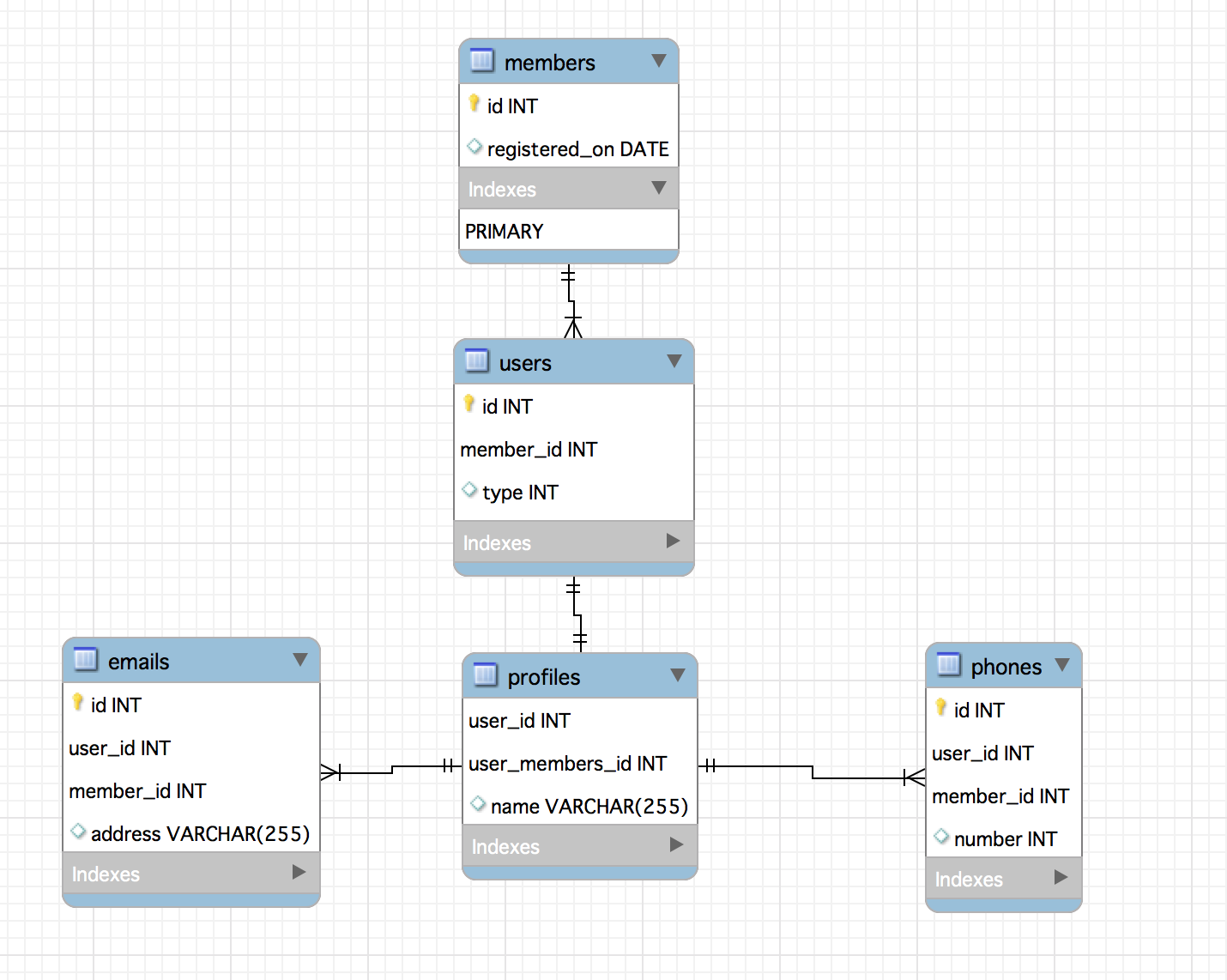Click the profiles table icon
1227x980 pixels.
[486, 675]
